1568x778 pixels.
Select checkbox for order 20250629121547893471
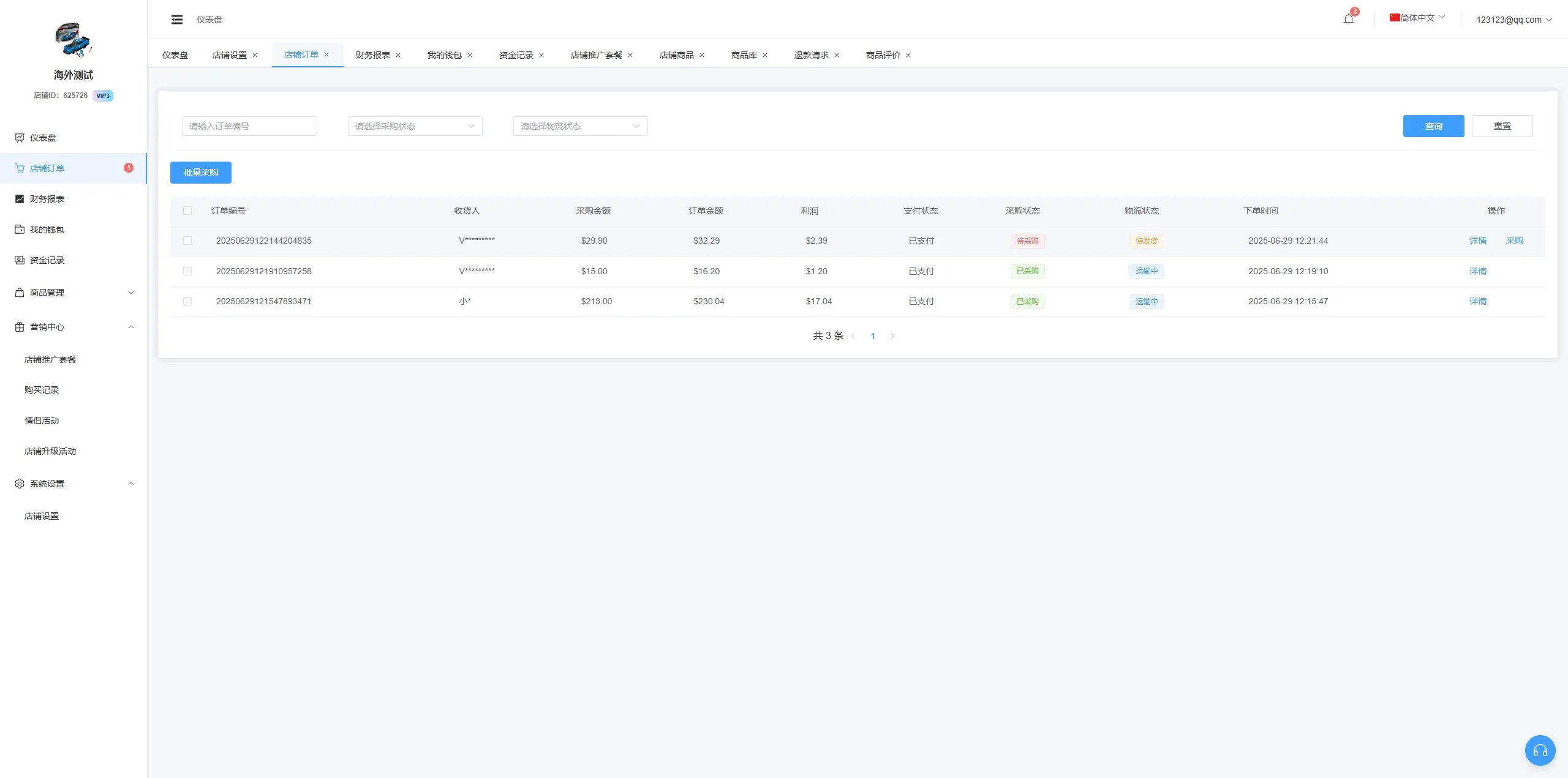[x=187, y=301]
